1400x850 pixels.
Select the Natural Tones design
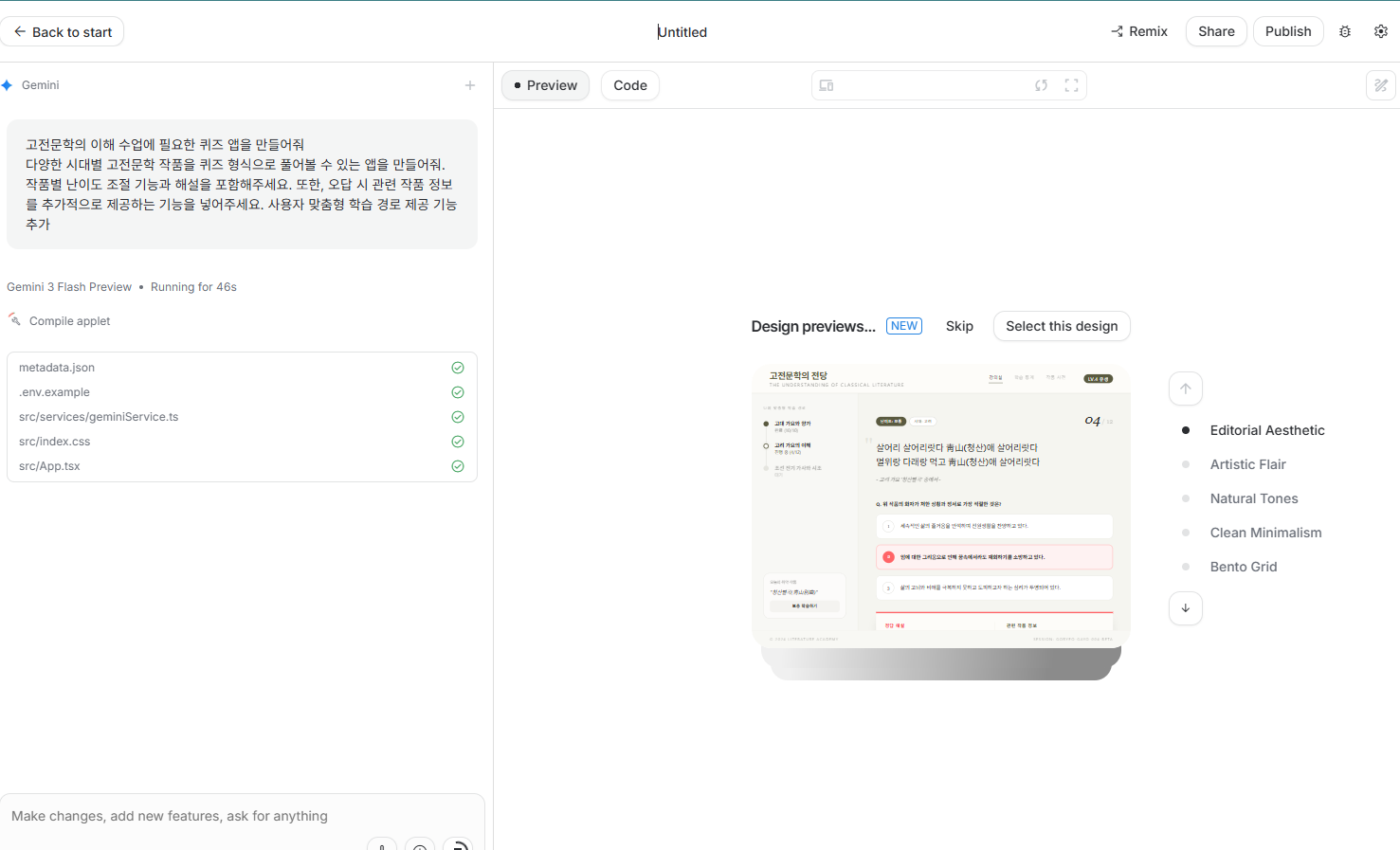coord(1254,498)
